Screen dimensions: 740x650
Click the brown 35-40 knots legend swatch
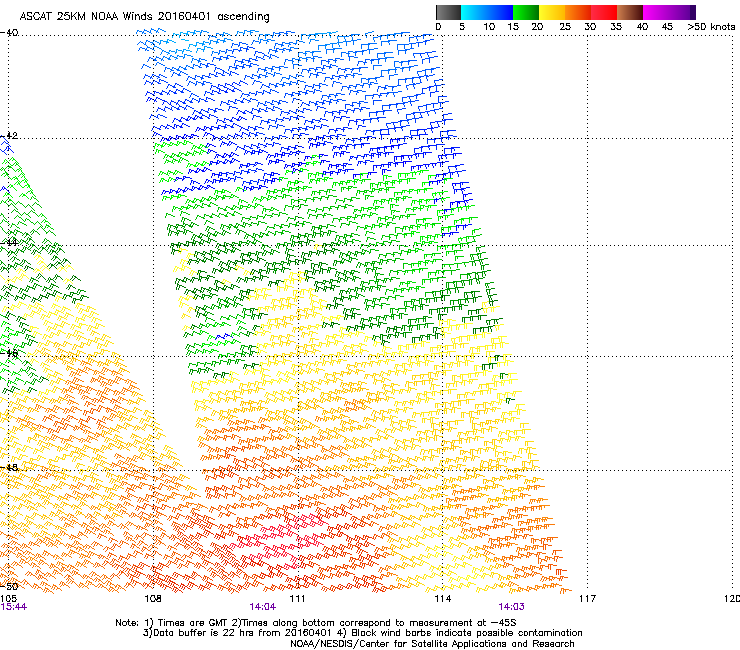click(630, 12)
